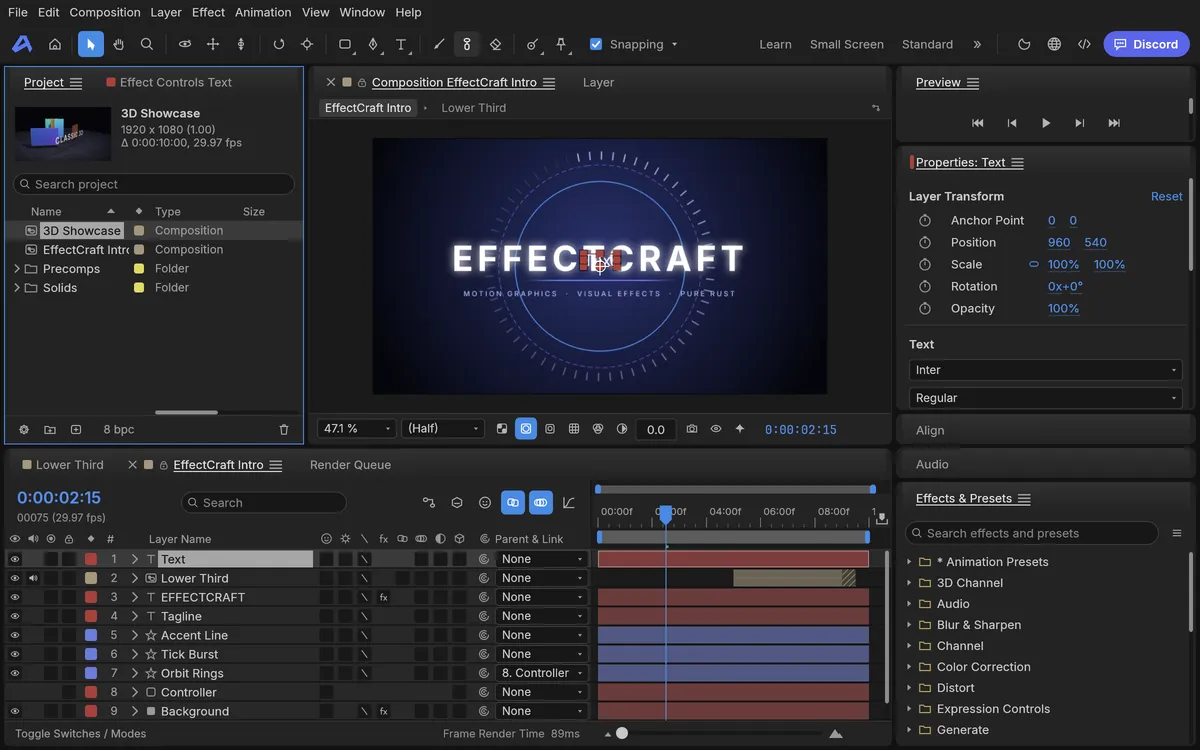Switch to the Small Screen workspace
Screen dimensions: 1200x750
pyautogui.click(x=847, y=44)
